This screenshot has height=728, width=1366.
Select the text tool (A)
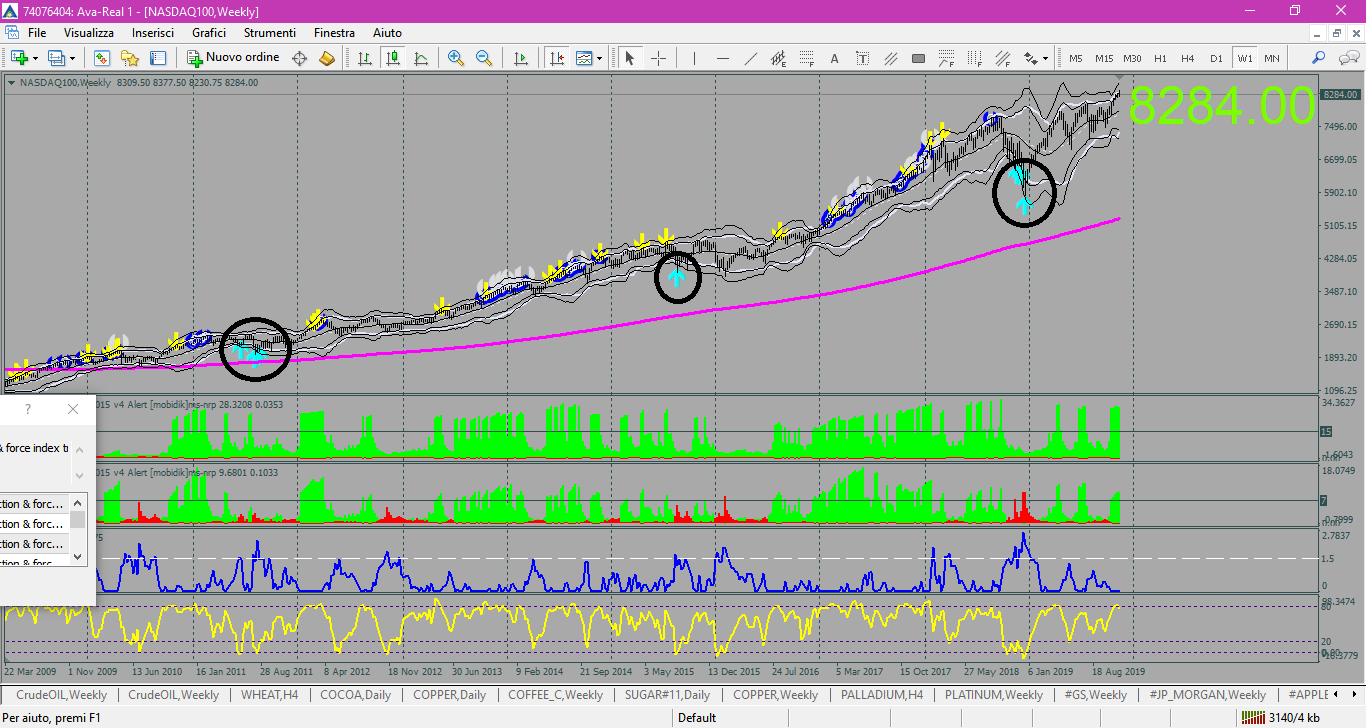pyautogui.click(x=834, y=58)
